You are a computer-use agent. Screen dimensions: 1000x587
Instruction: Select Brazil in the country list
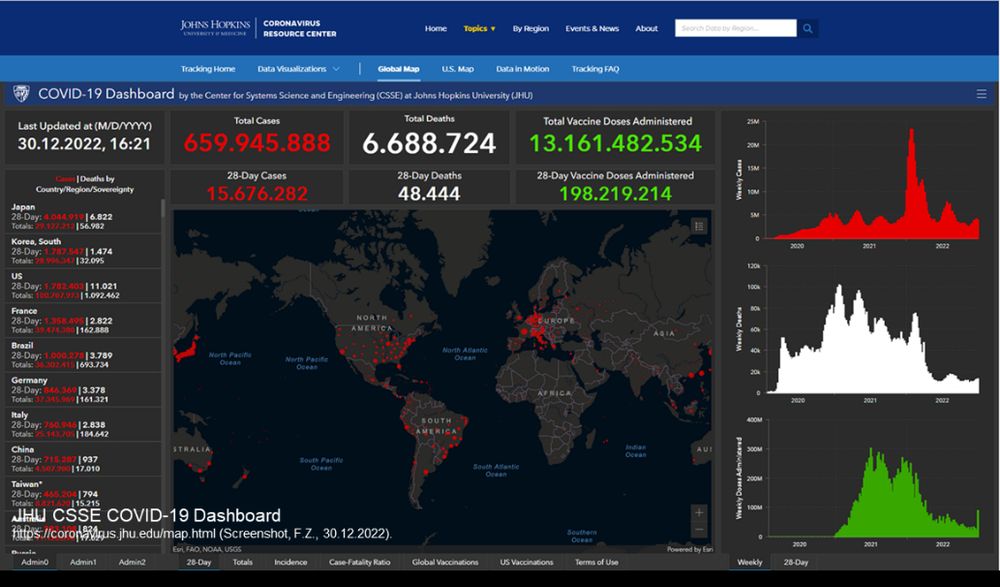[x=83, y=355]
